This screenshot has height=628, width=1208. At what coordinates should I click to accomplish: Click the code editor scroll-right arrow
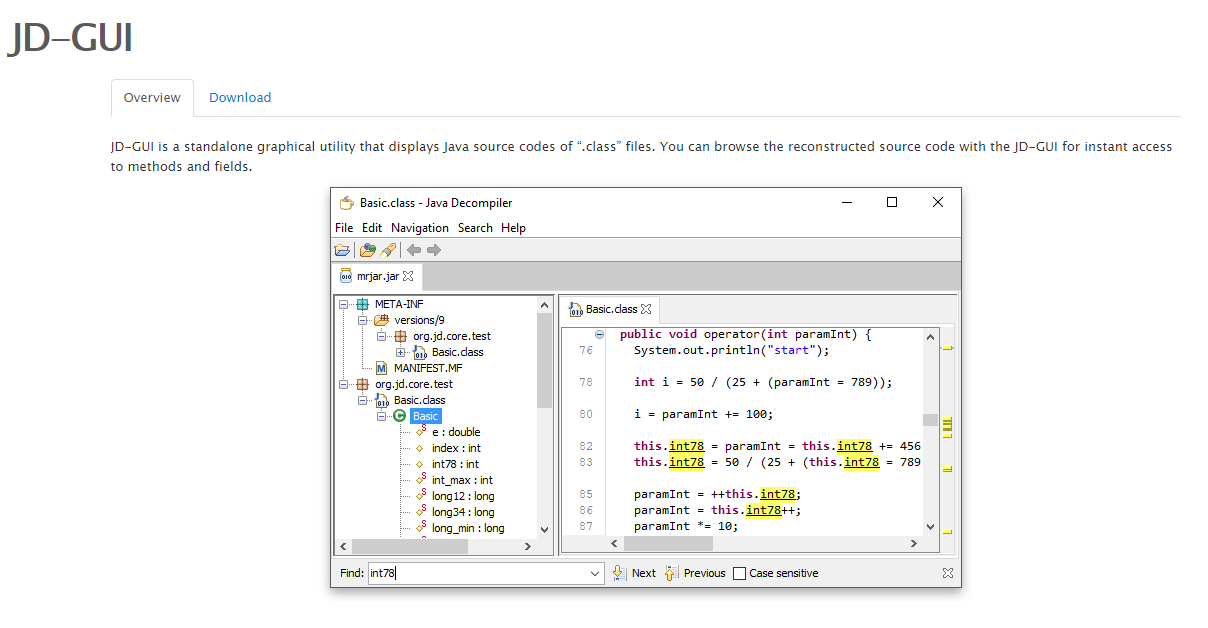click(x=913, y=544)
